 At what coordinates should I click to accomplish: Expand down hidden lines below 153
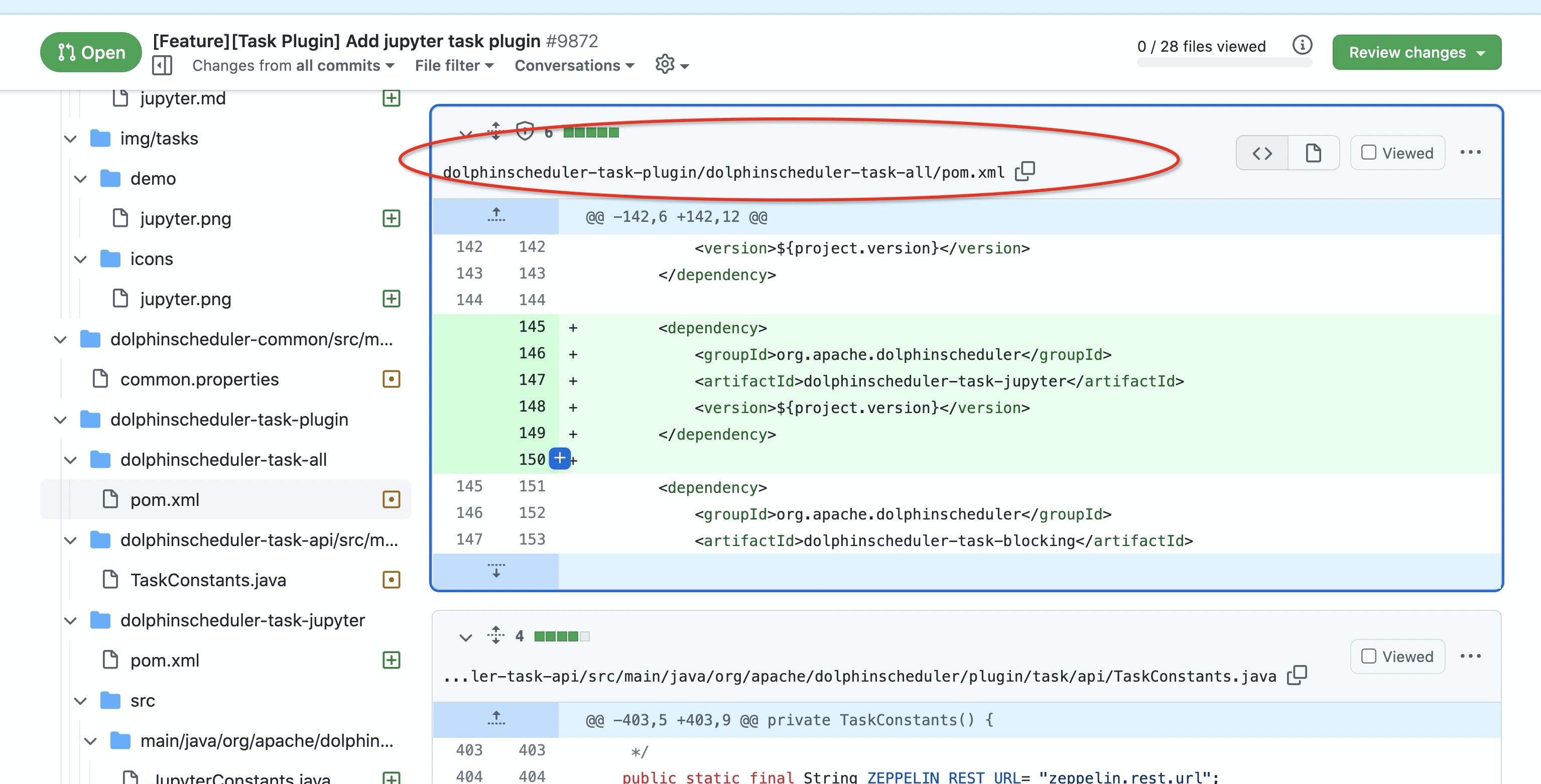click(x=495, y=571)
